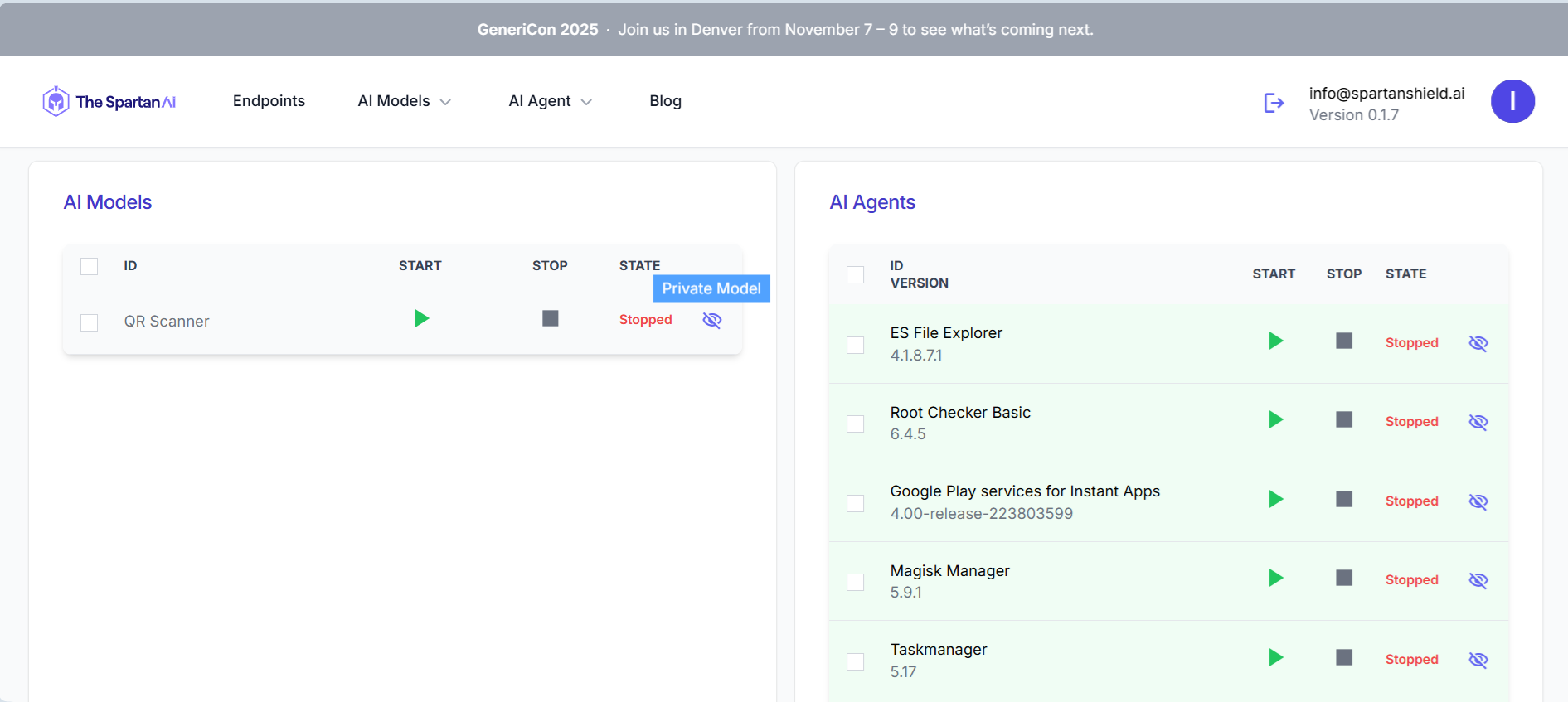Viewport: 1568px width, 702px height.
Task: Start the QR Scanner model
Action: point(421,318)
